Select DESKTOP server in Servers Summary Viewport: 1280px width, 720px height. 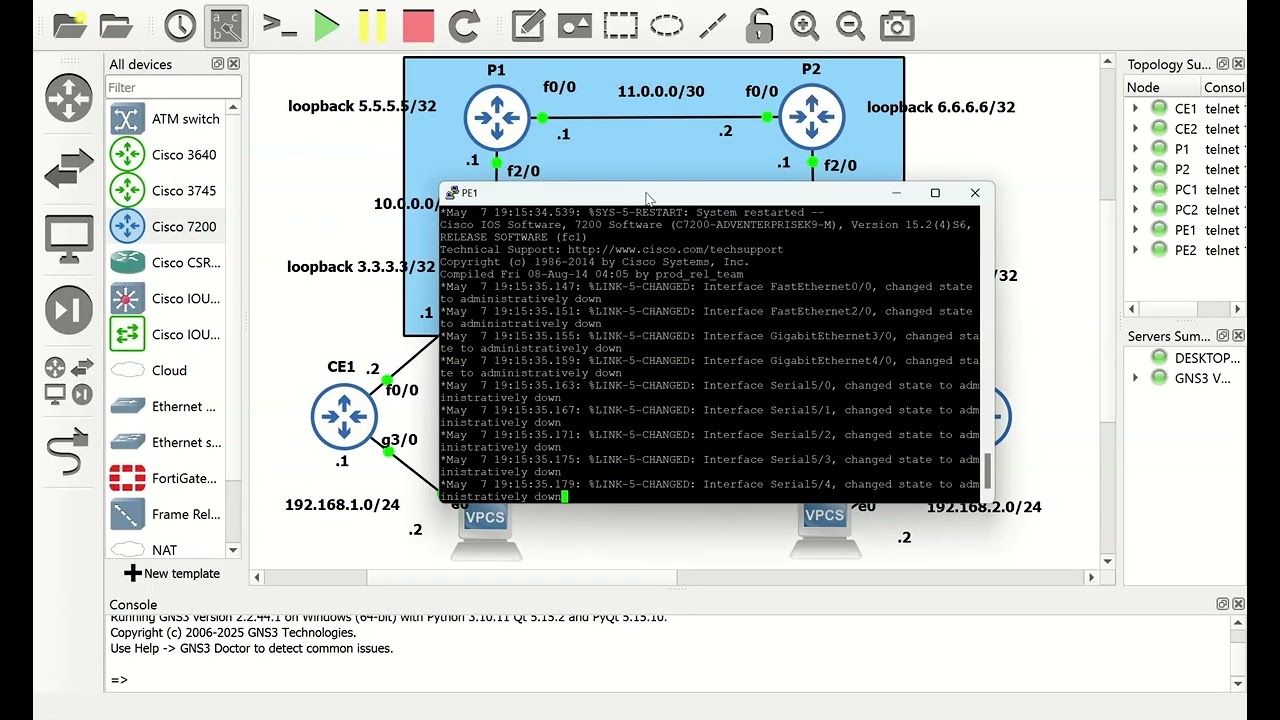(x=1196, y=358)
